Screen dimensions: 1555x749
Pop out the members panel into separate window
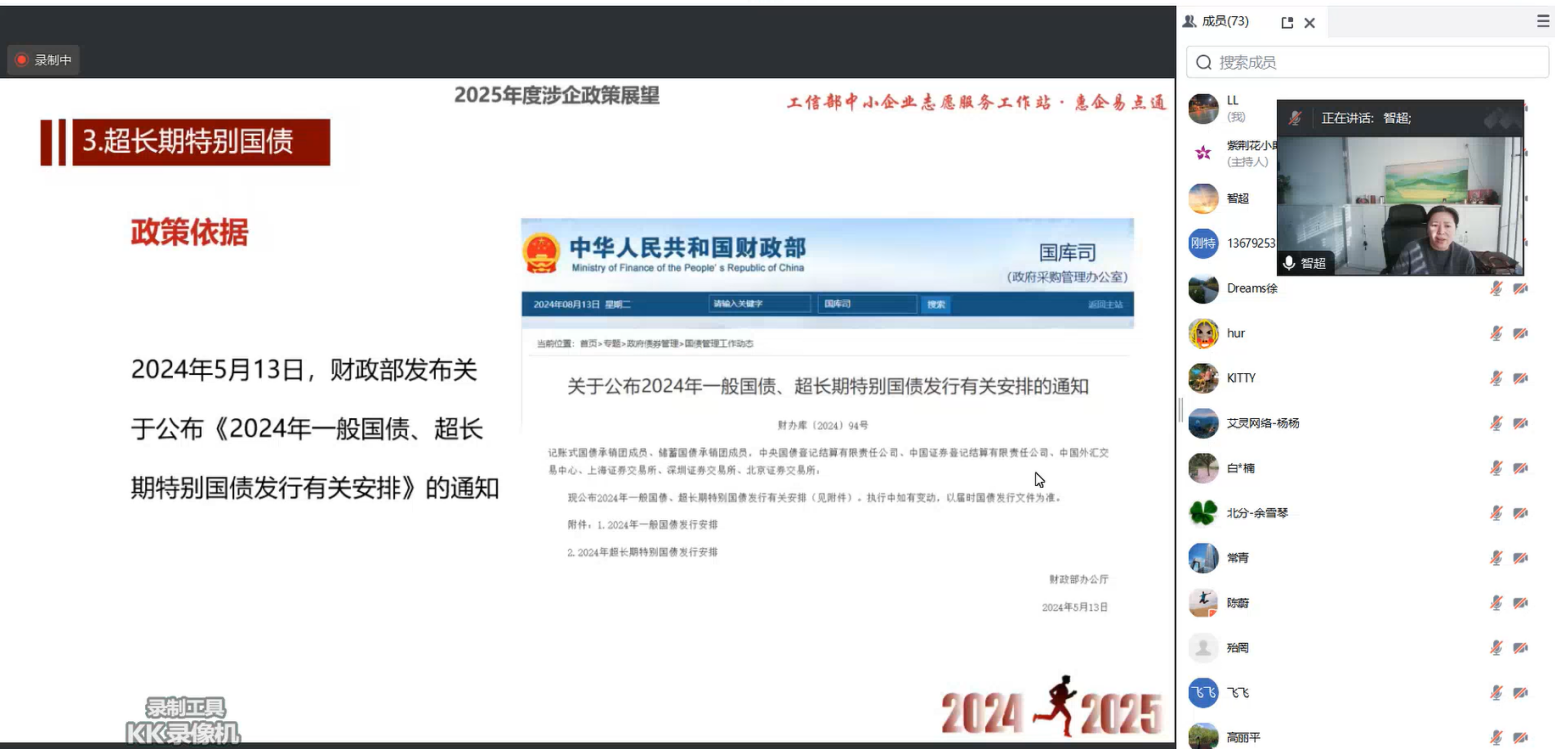(x=1287, y=22)
